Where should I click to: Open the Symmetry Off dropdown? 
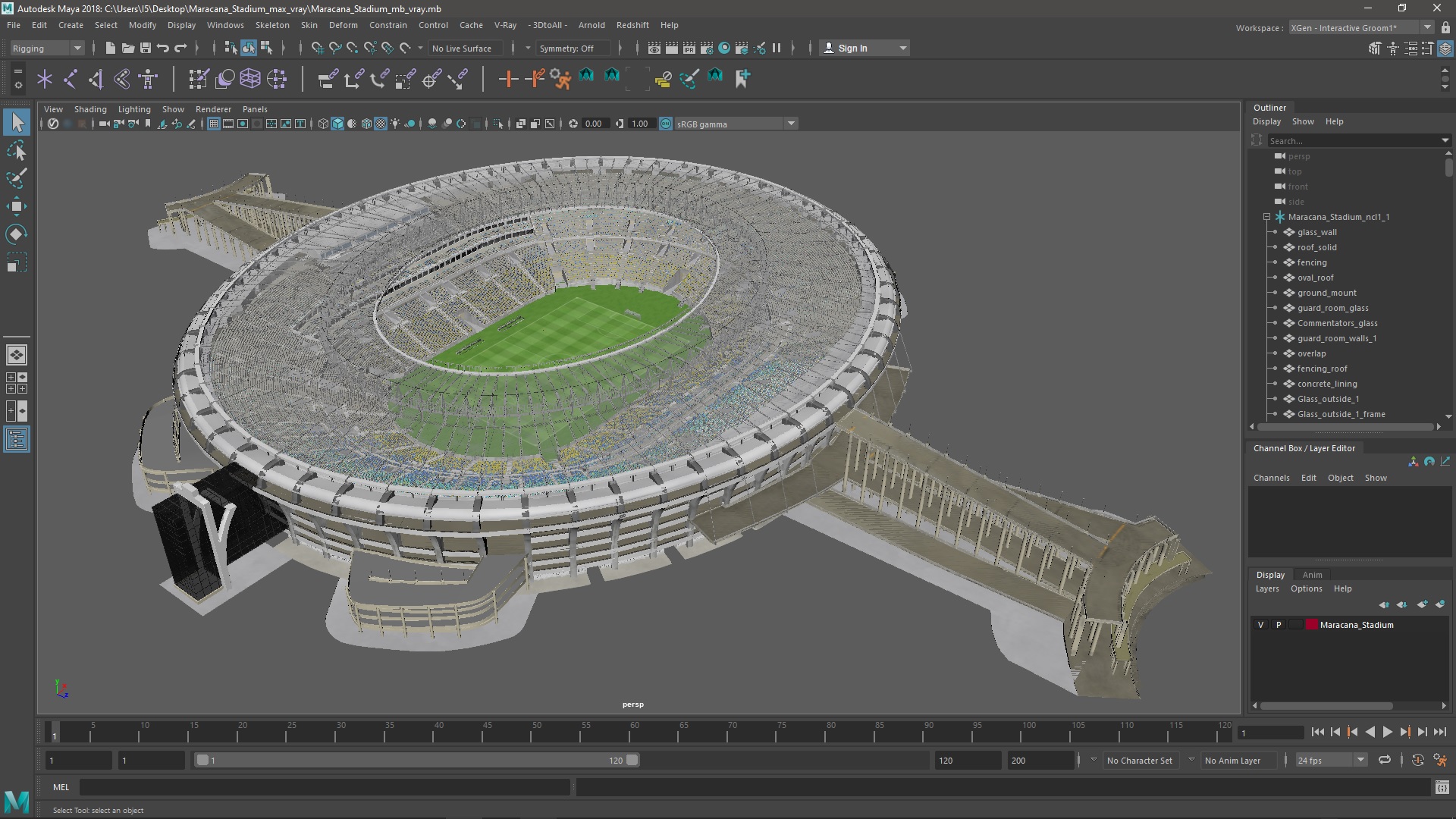point(573,48)
